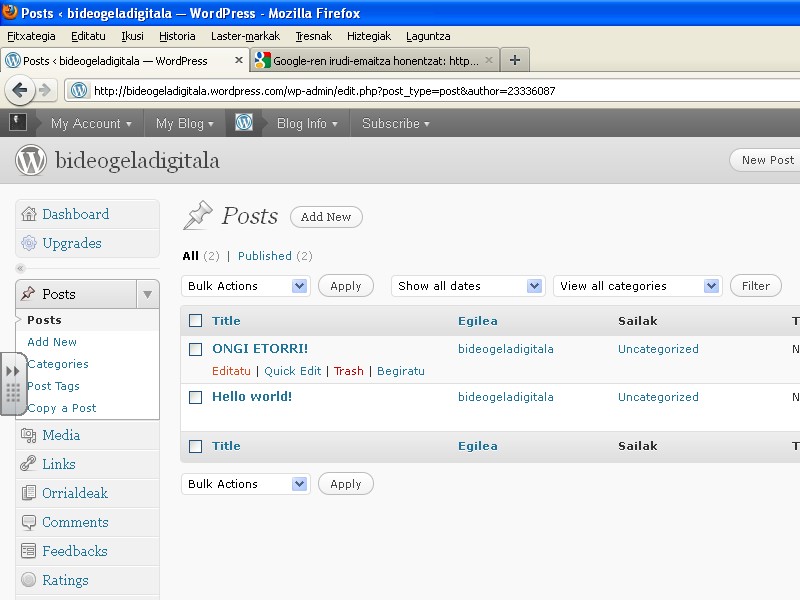Click the Comments bubble icon

28,522
